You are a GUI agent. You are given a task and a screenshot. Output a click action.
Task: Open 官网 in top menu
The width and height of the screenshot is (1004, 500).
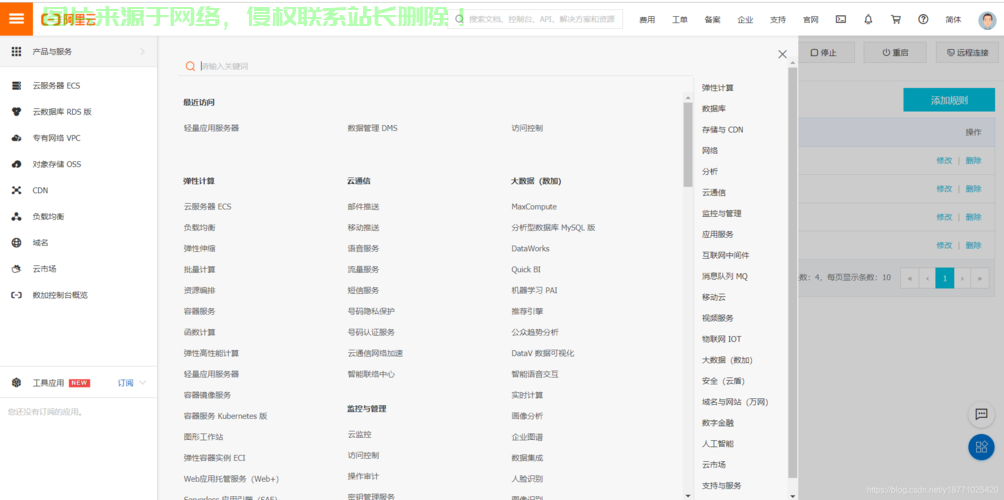coord(811,20)
